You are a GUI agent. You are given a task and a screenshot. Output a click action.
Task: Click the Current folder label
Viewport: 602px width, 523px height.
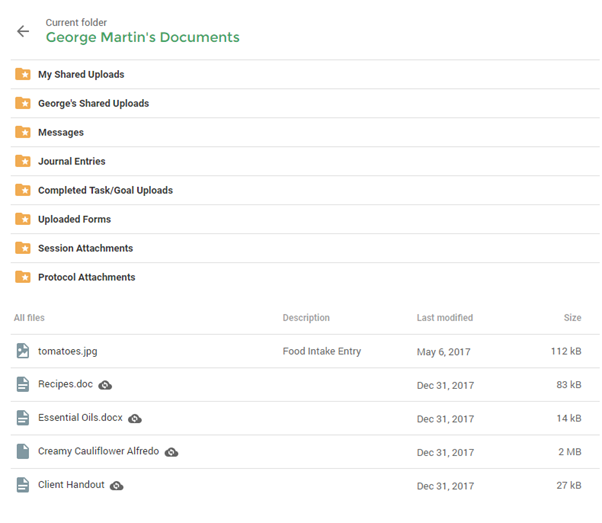click(x=76, y=22)
